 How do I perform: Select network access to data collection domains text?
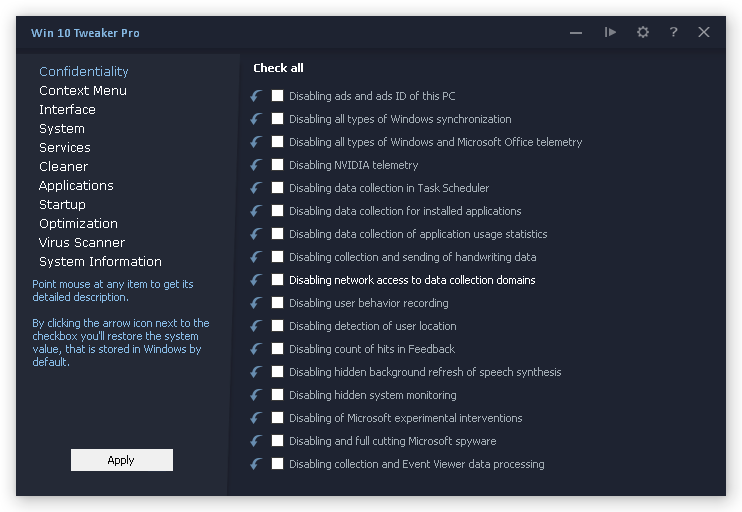click(412, 280)
